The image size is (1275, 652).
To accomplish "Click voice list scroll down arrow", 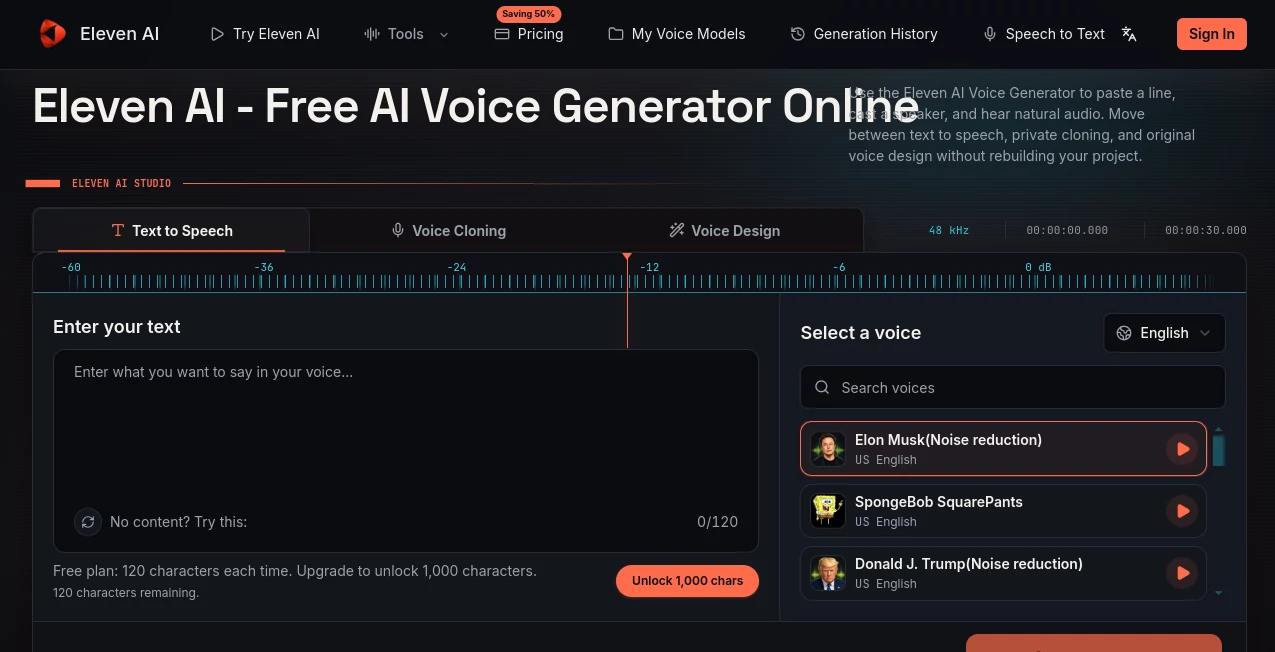I will 1218,593.
